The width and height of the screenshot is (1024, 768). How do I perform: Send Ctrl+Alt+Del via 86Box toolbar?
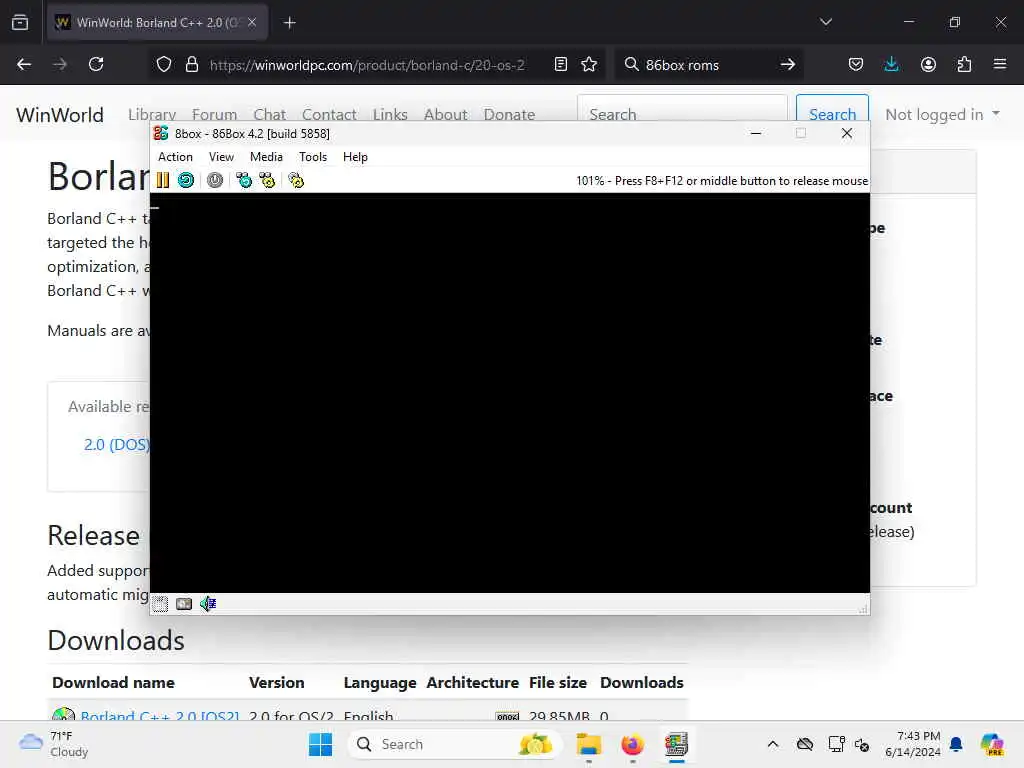click(x=244, y=180)
